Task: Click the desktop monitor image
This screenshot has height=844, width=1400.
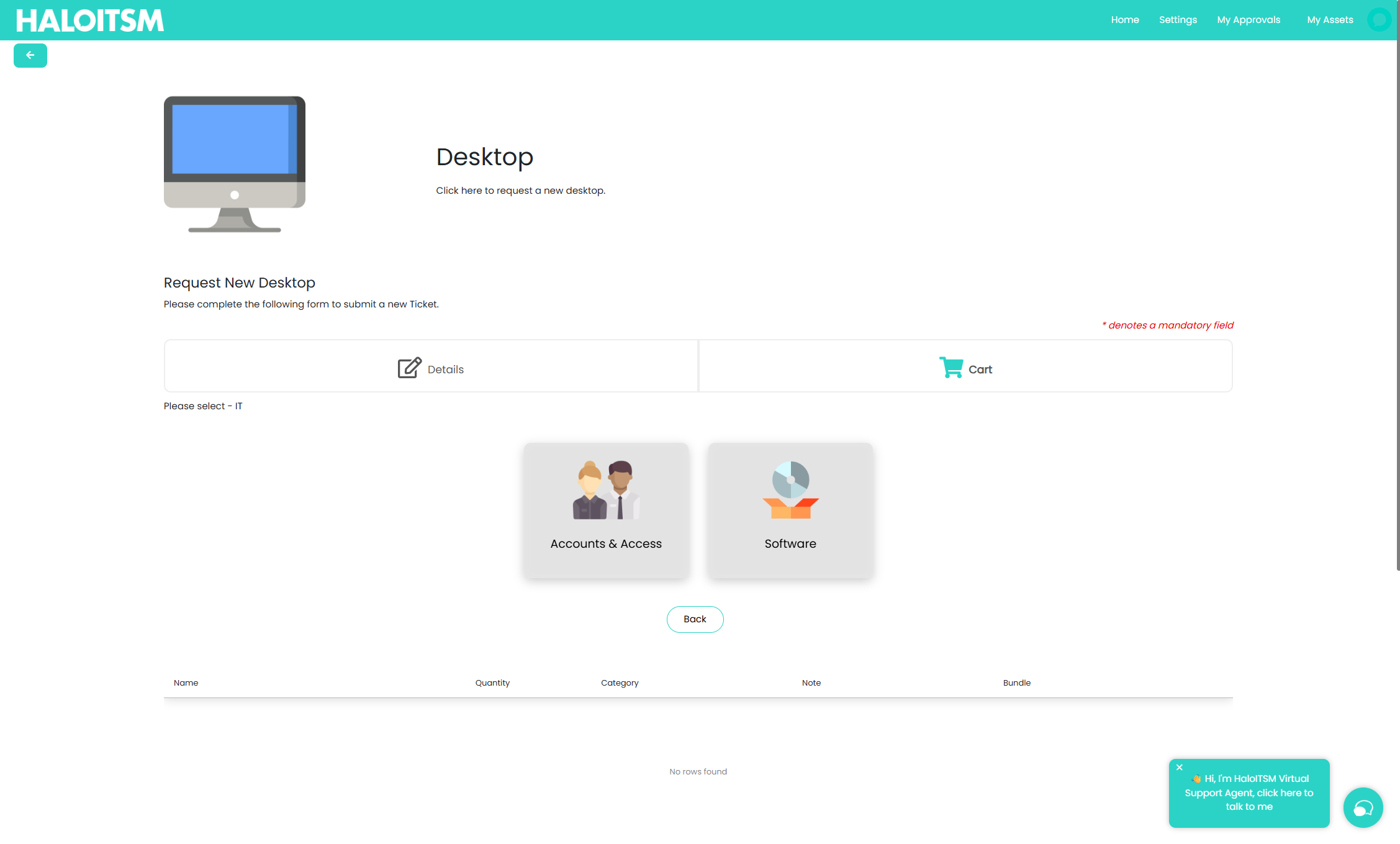Action: 234,164
